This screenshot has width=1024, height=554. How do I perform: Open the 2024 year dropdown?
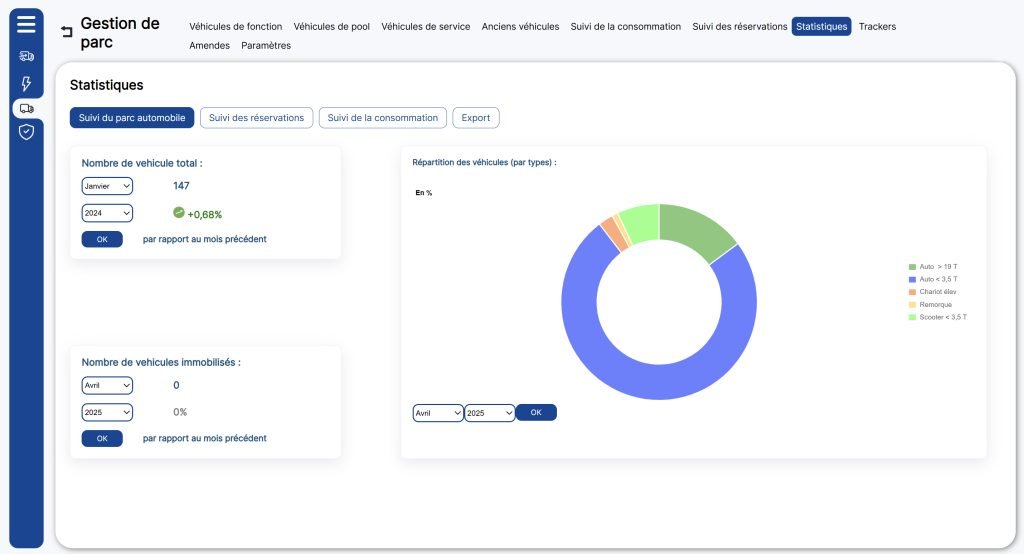[x=107, y=213]
